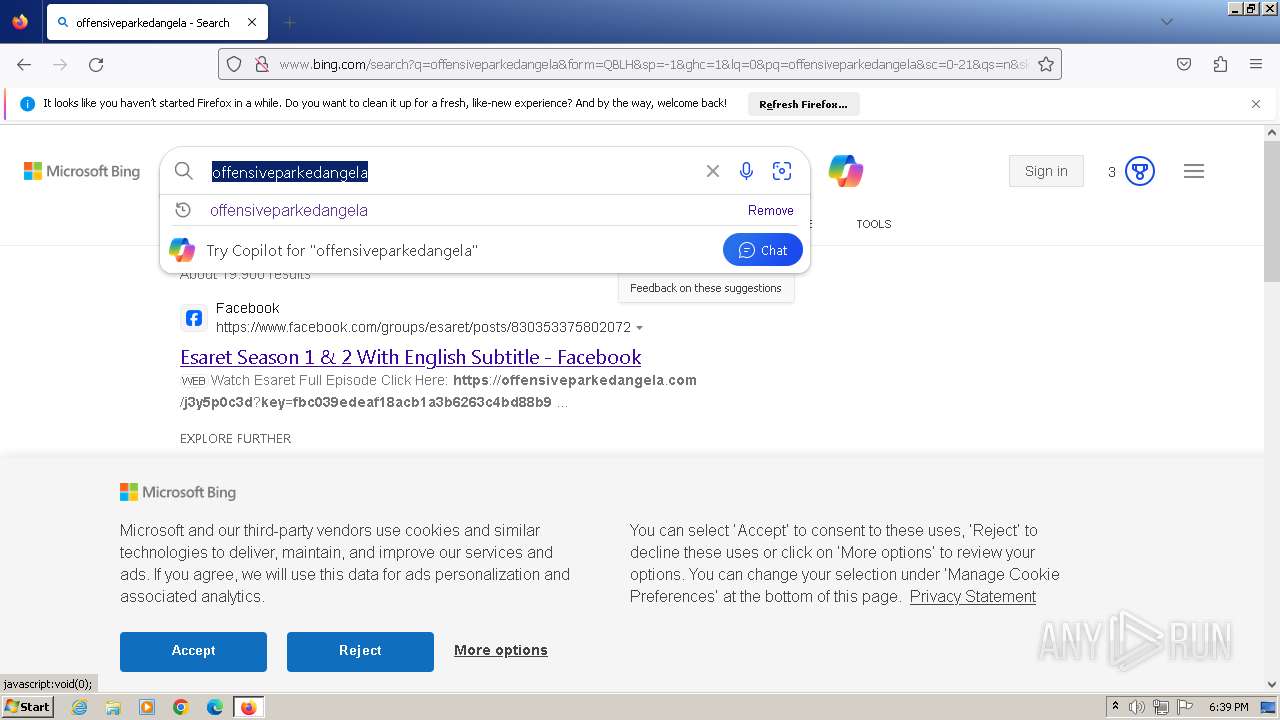Go to Microsoft Bing home logo
Screen dimensions: 1280x720
tap(82, 171)
